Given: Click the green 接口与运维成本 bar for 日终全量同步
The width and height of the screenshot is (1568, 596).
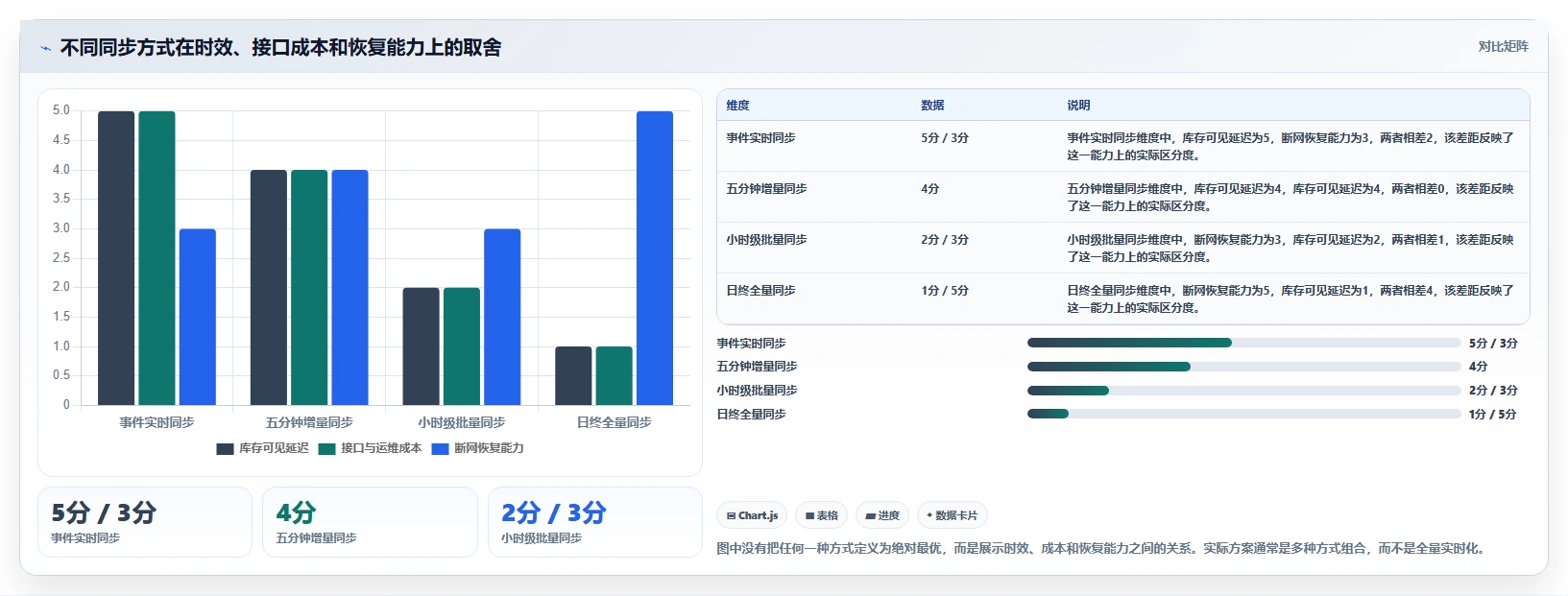Looking at the screenshot, I should [614, 376].
